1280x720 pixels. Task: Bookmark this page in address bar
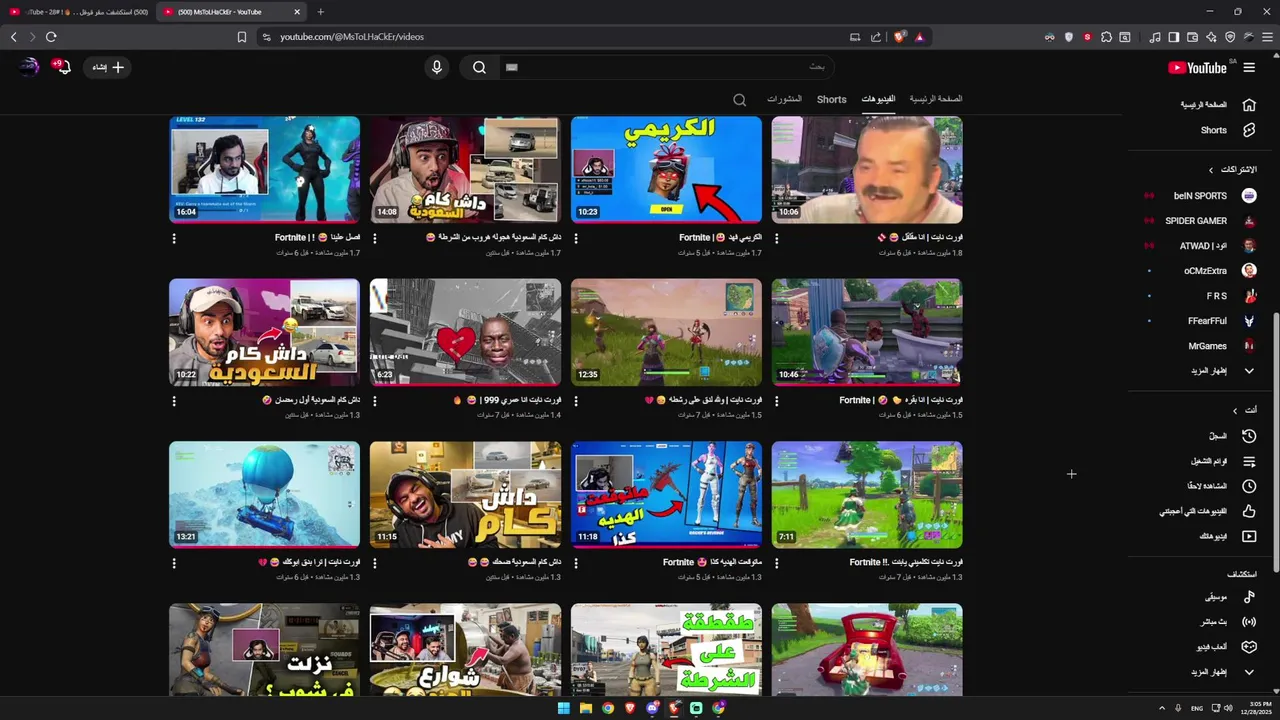point(242,37)
